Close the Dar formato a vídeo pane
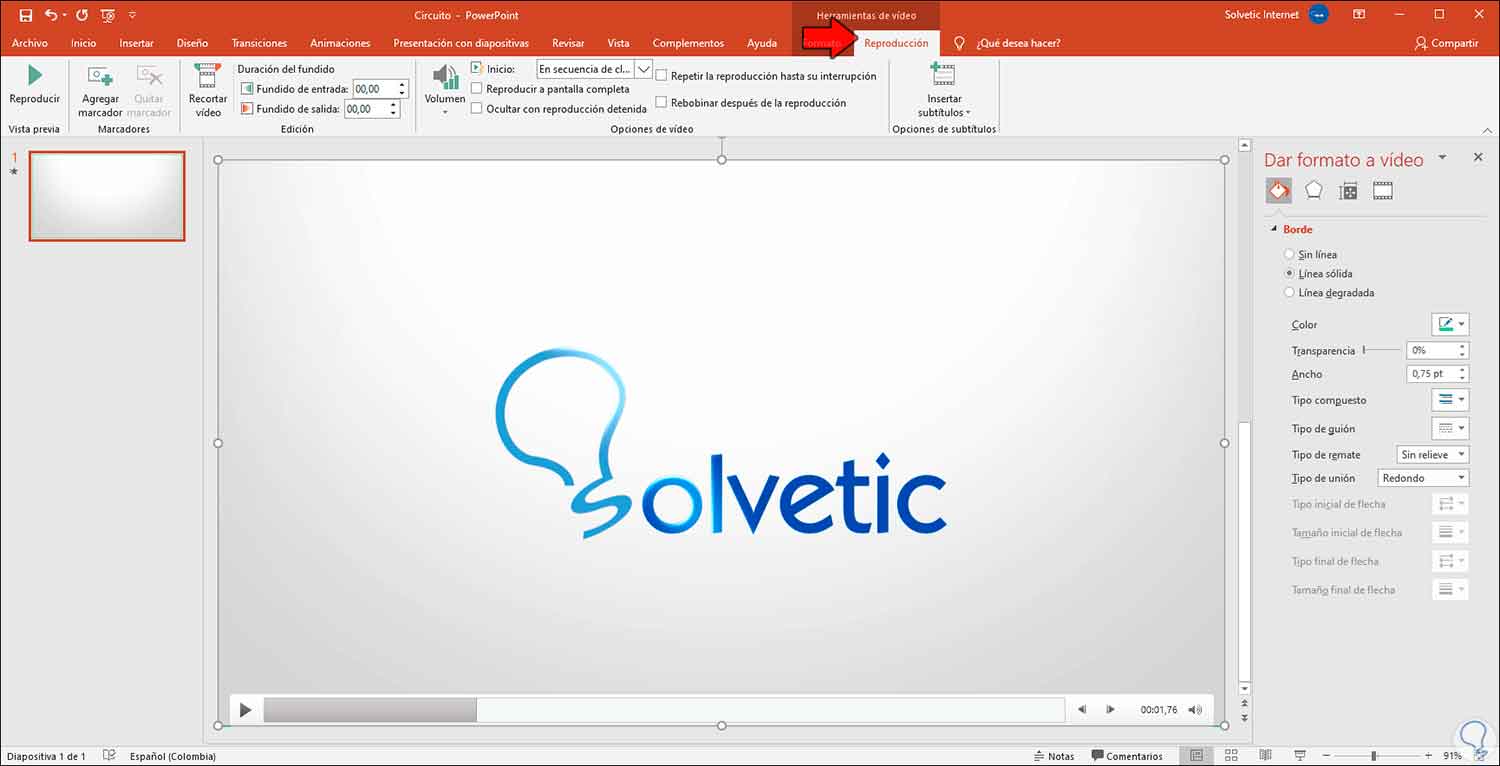Viewport: 1500px width, 766px height. [x=1478, y=158]
